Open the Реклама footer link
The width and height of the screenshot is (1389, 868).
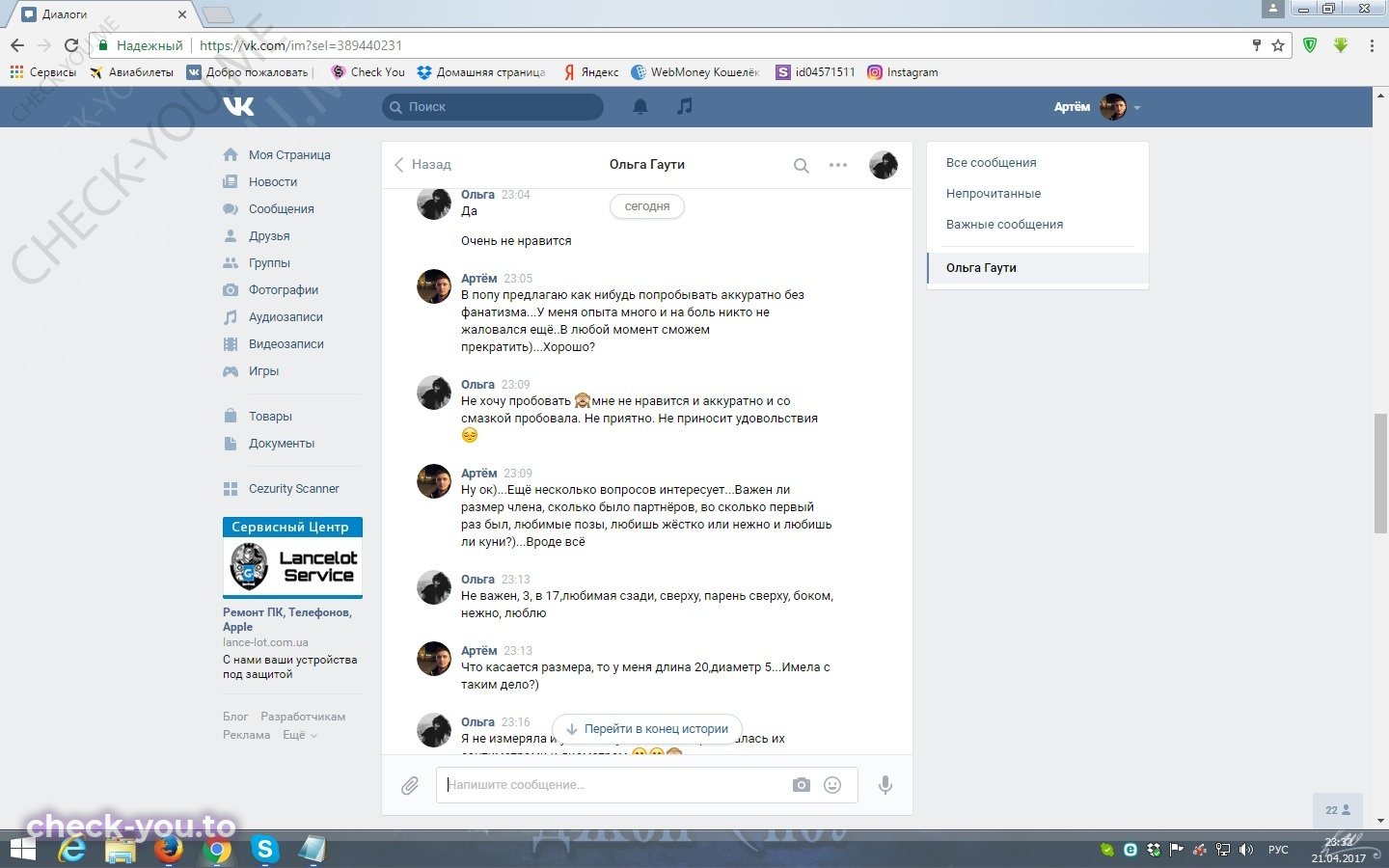(x=246, y=735)
